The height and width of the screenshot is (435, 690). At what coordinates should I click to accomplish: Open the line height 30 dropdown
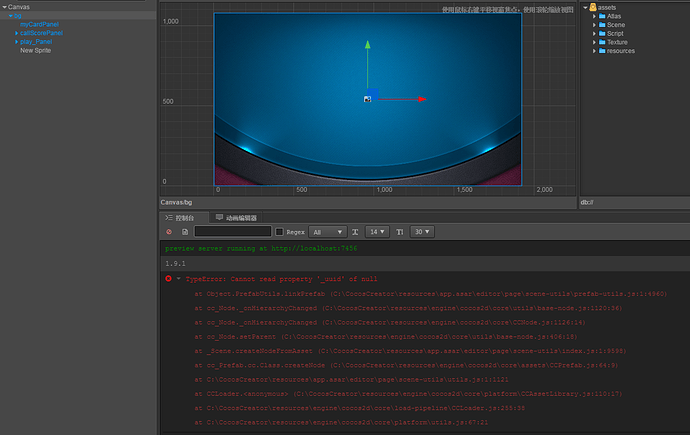click(422, 231)
